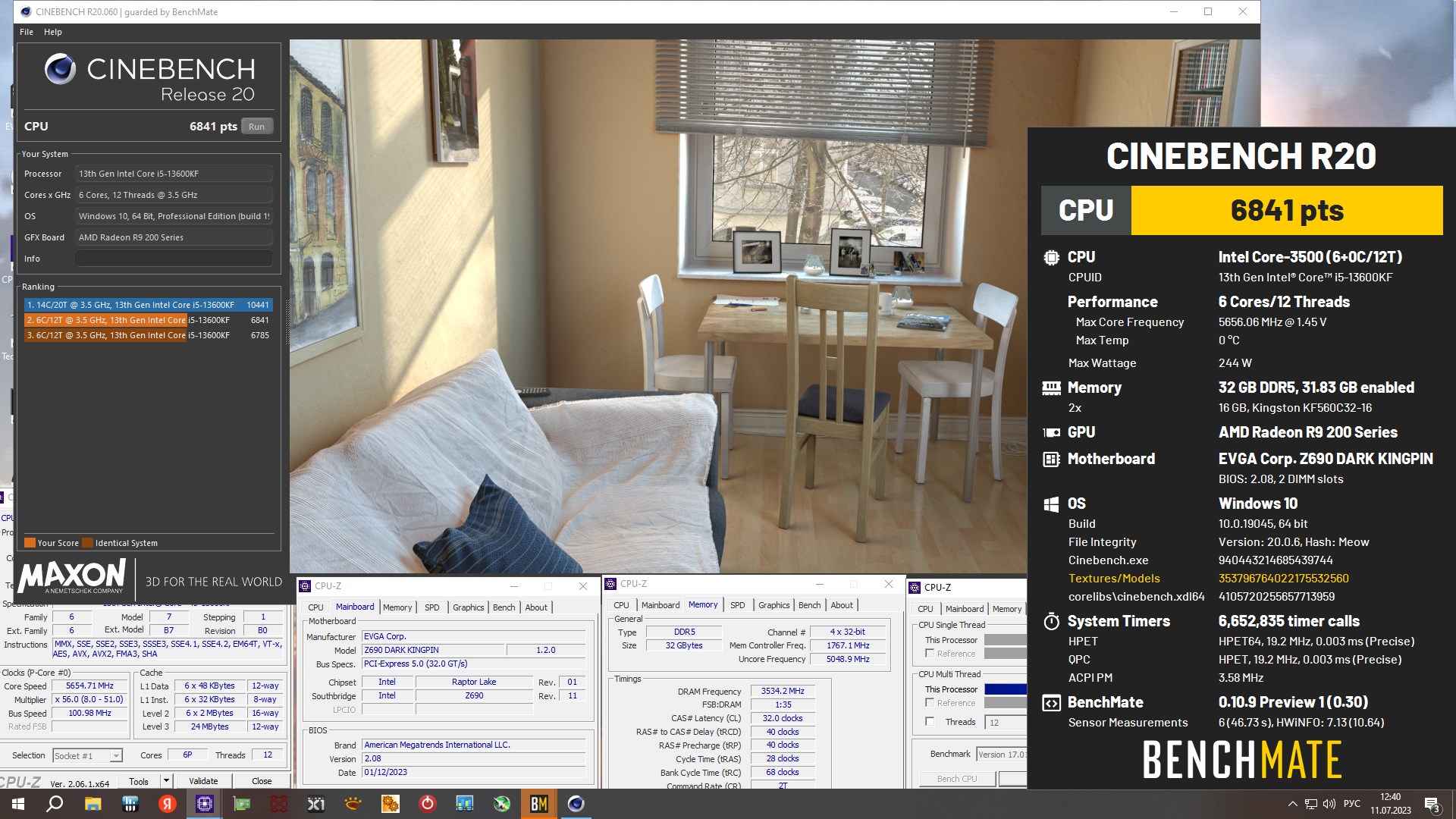Click the Bench CPU button
This screenshot has width=1456, height=819.
coord(957,779)
